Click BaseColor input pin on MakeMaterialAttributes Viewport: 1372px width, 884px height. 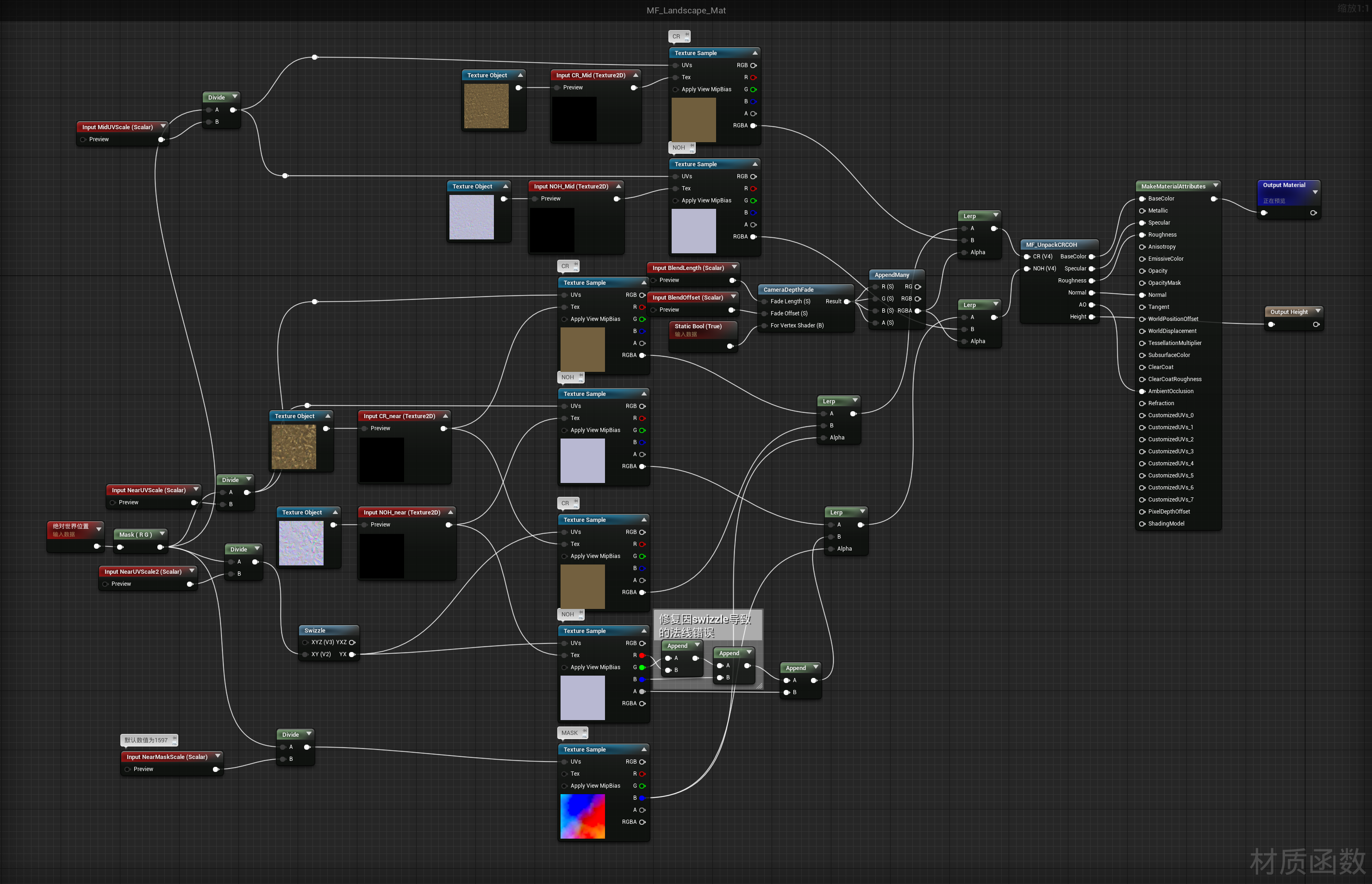pyautogui.click(x=1142, y=199)
